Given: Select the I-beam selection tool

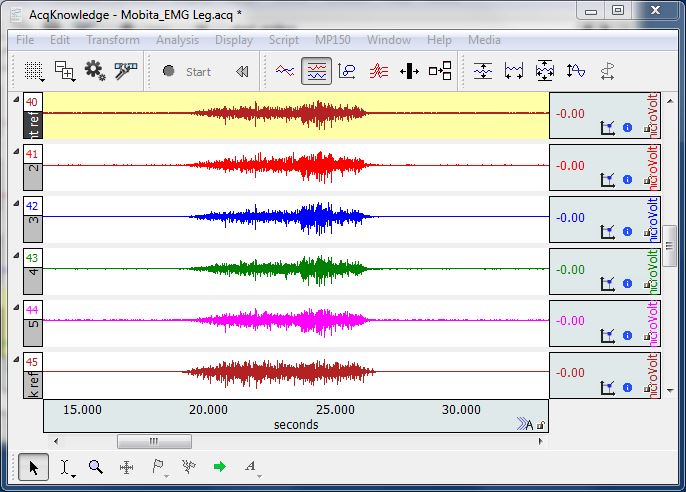Looking at the screenshot, I should point(65,466).
